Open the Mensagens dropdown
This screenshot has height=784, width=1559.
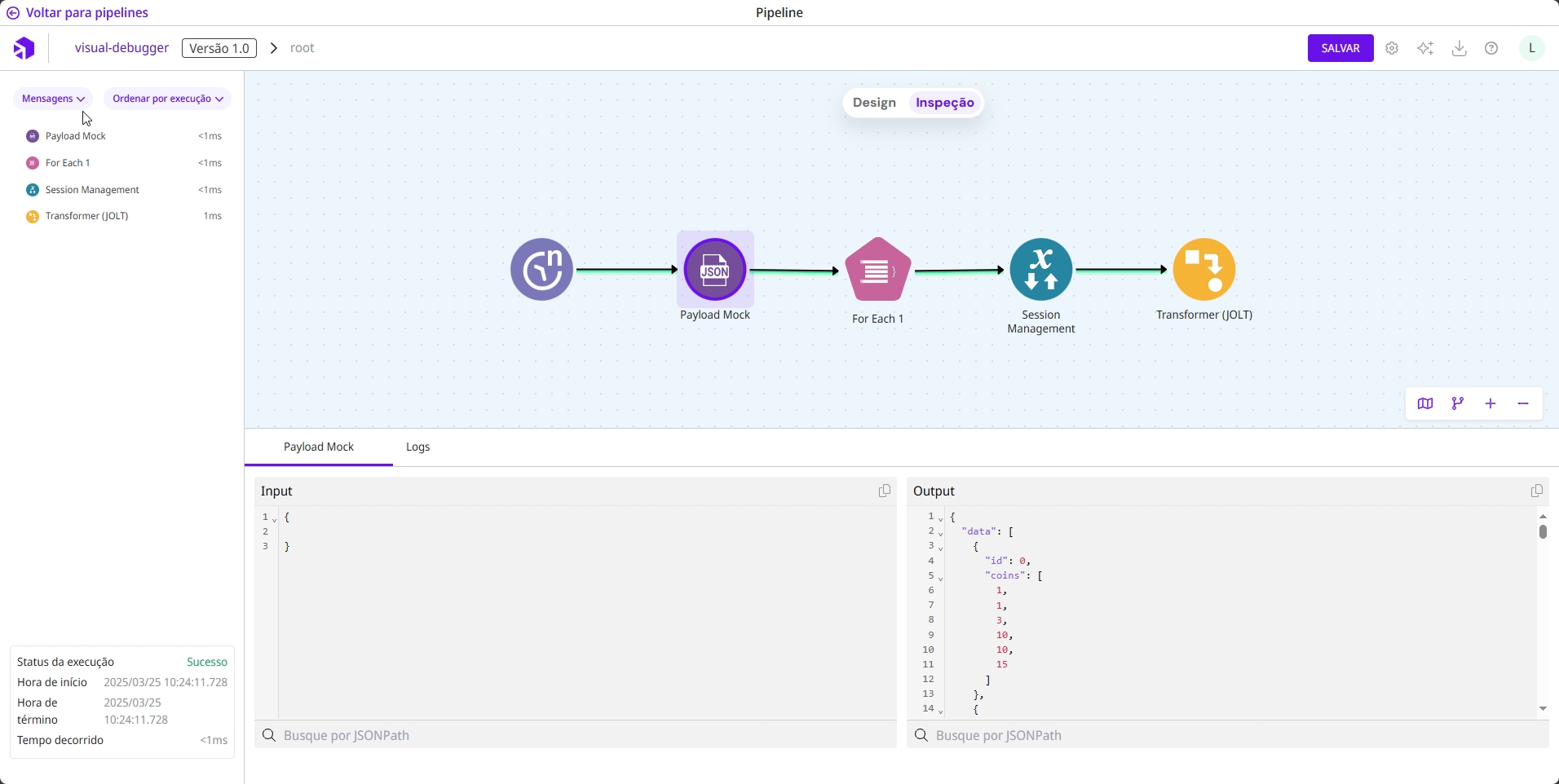(53, 99)
